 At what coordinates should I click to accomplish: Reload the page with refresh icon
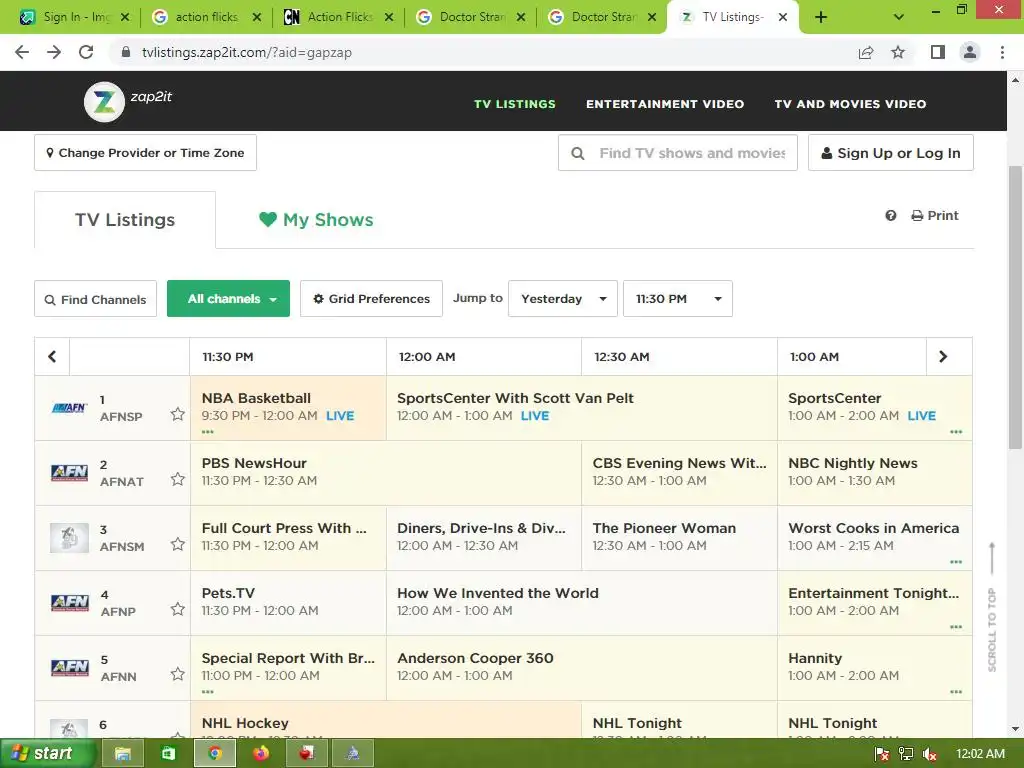point(86,52)
